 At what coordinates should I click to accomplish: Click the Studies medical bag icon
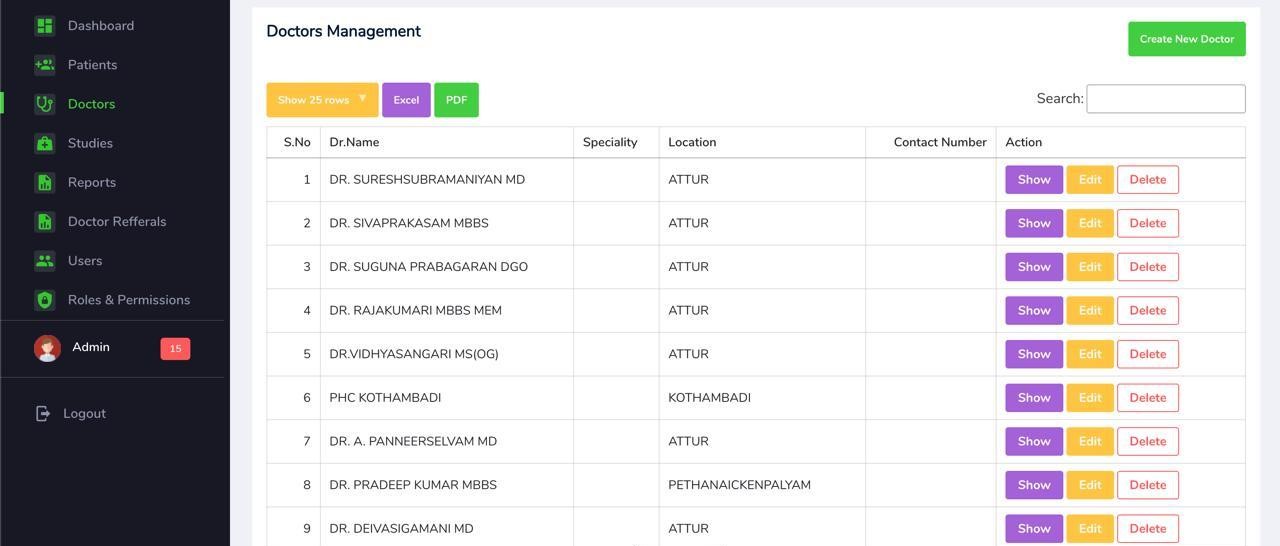(44, 143)
